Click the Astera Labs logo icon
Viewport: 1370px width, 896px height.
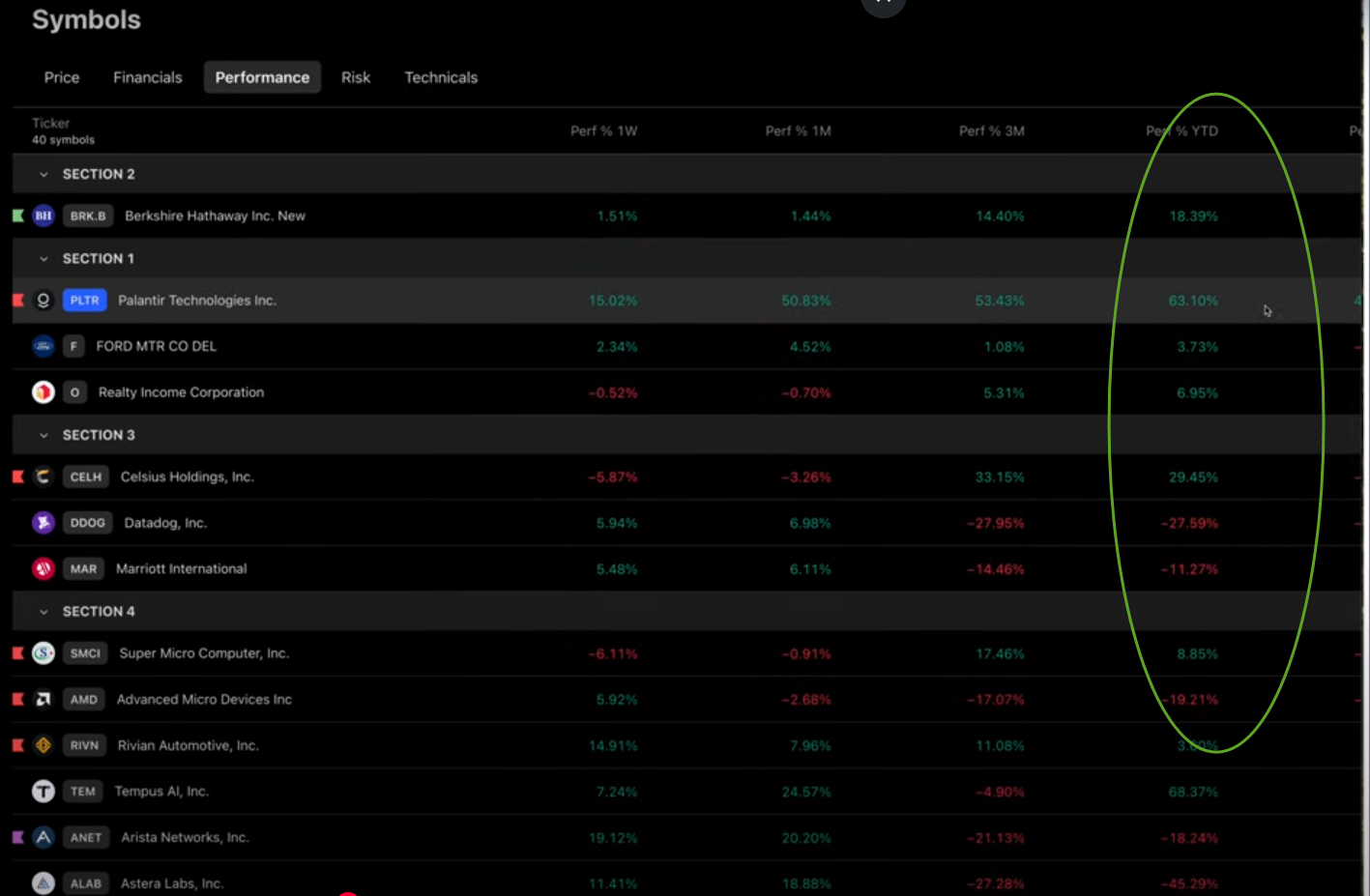[x=43, y=883]
